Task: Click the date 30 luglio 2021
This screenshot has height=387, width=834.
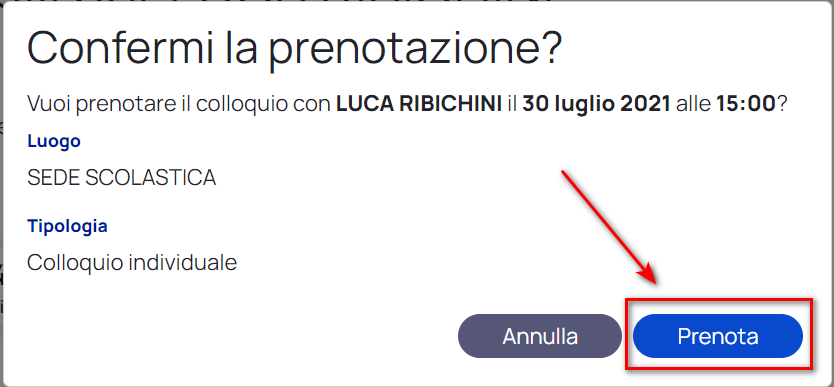Action: (x=596, y=104)
